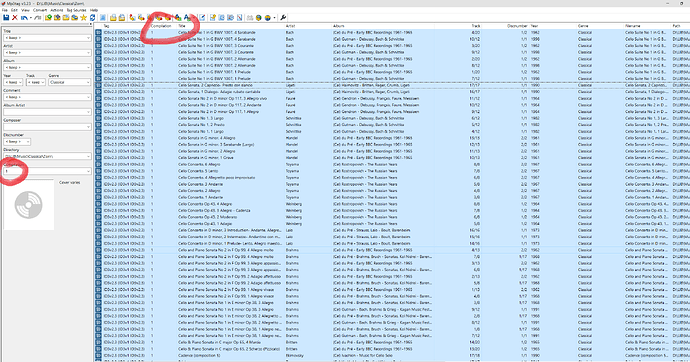This screenshot has width=690, height=362.
Task: Expand the Artist field dropdown
Action: (88, 52)
